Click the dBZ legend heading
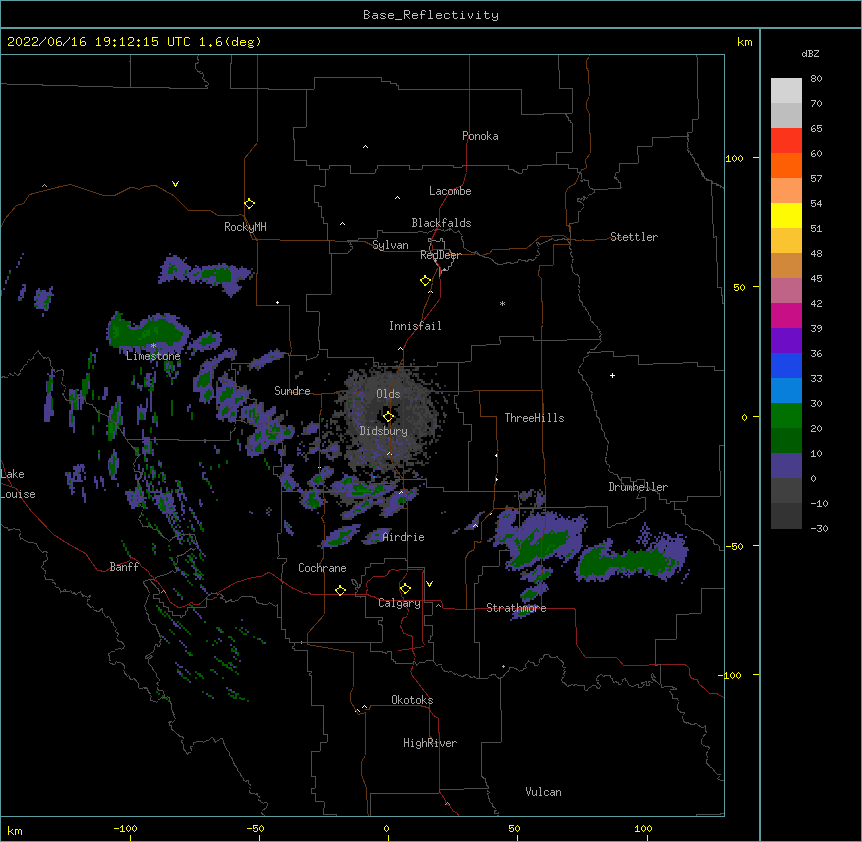This screenshot has width=862, height=842. pos(810,54)
